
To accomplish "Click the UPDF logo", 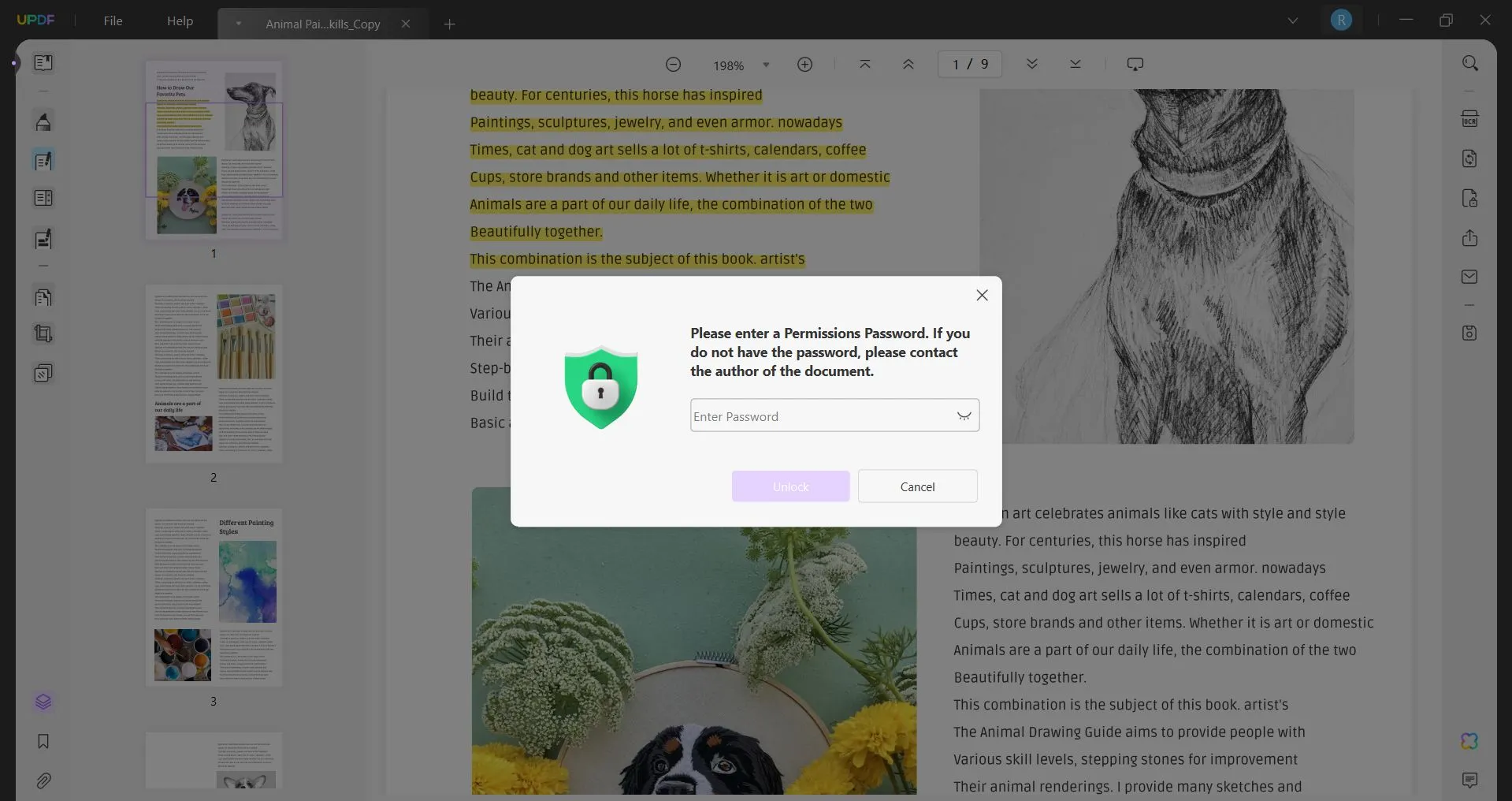I will tap(36, 20).
